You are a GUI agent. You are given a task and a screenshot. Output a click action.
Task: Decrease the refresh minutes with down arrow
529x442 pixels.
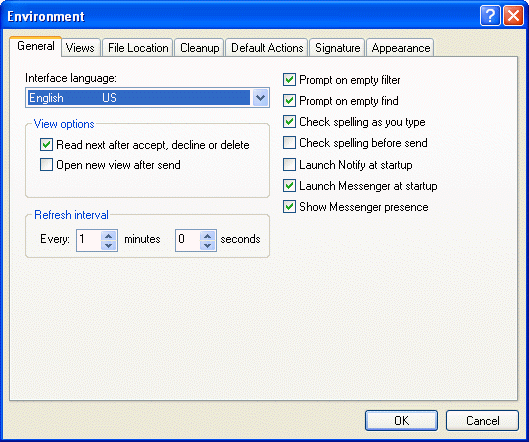pos(109,245)
